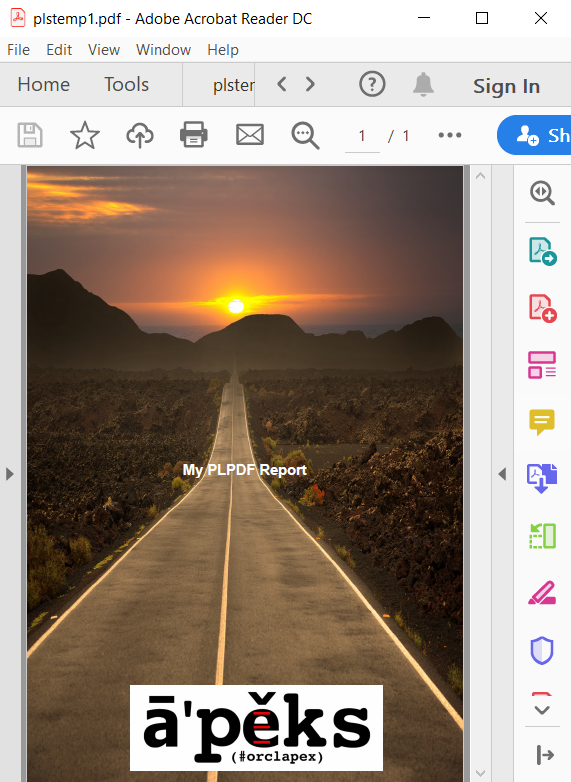Upload file to Document Cloud icon
571x782 pixels.
point(140,135)
